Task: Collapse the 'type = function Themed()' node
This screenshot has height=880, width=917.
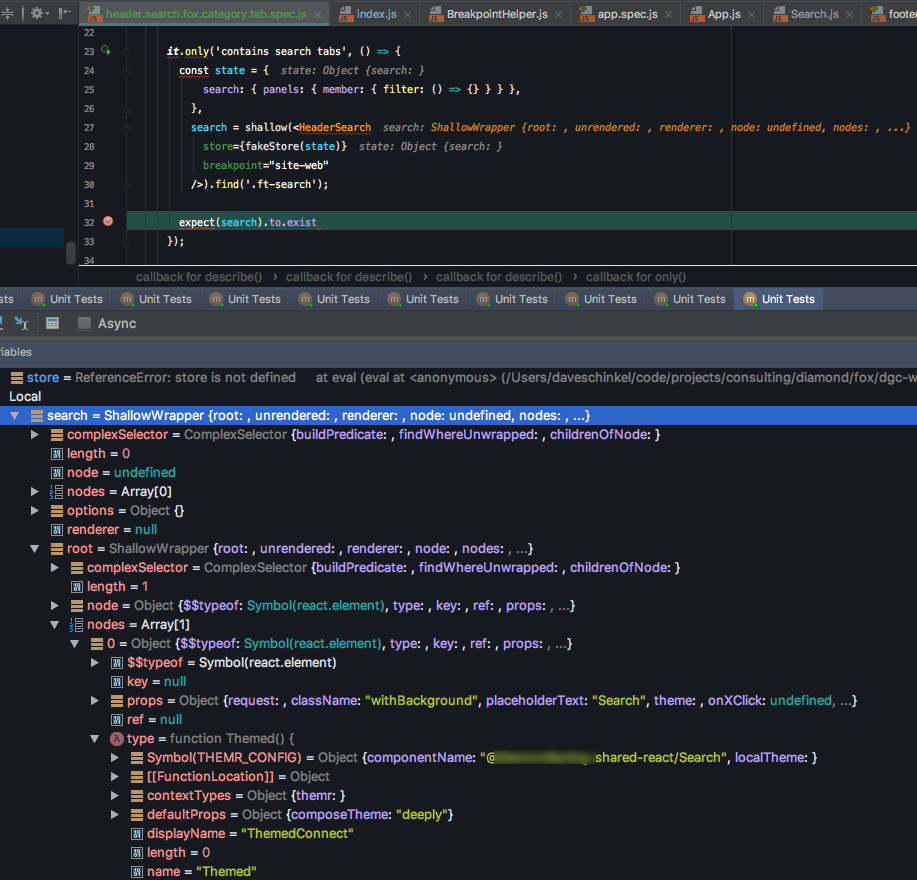Action: 94,738
